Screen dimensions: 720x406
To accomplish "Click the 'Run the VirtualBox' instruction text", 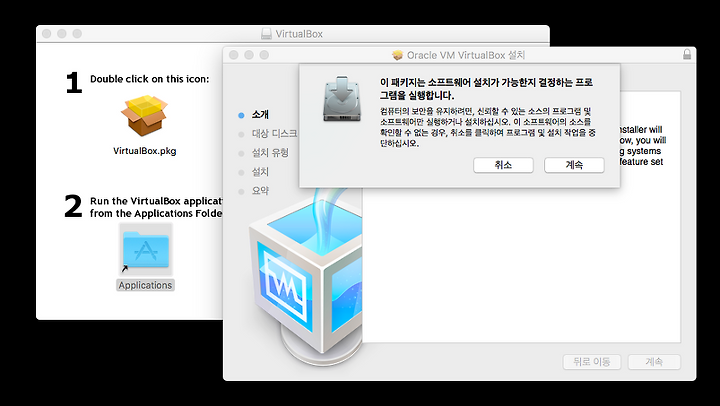I will [156, 207].
